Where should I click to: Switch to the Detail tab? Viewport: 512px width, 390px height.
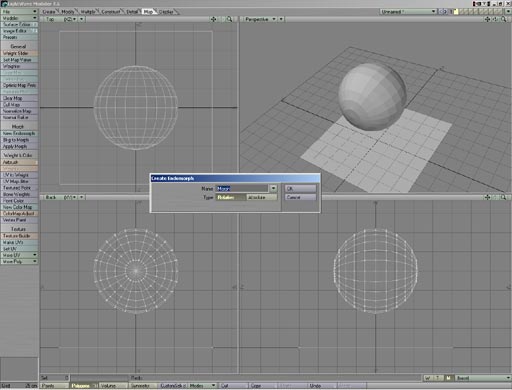tap(132, 12)
